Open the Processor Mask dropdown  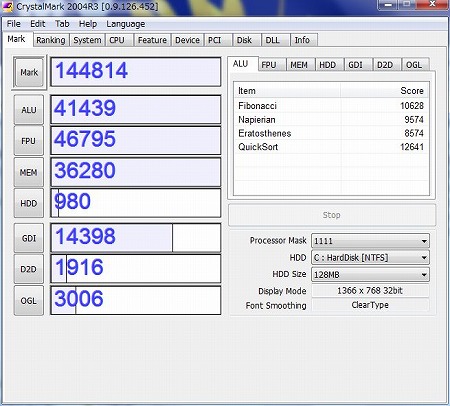(x=370, y=241)
